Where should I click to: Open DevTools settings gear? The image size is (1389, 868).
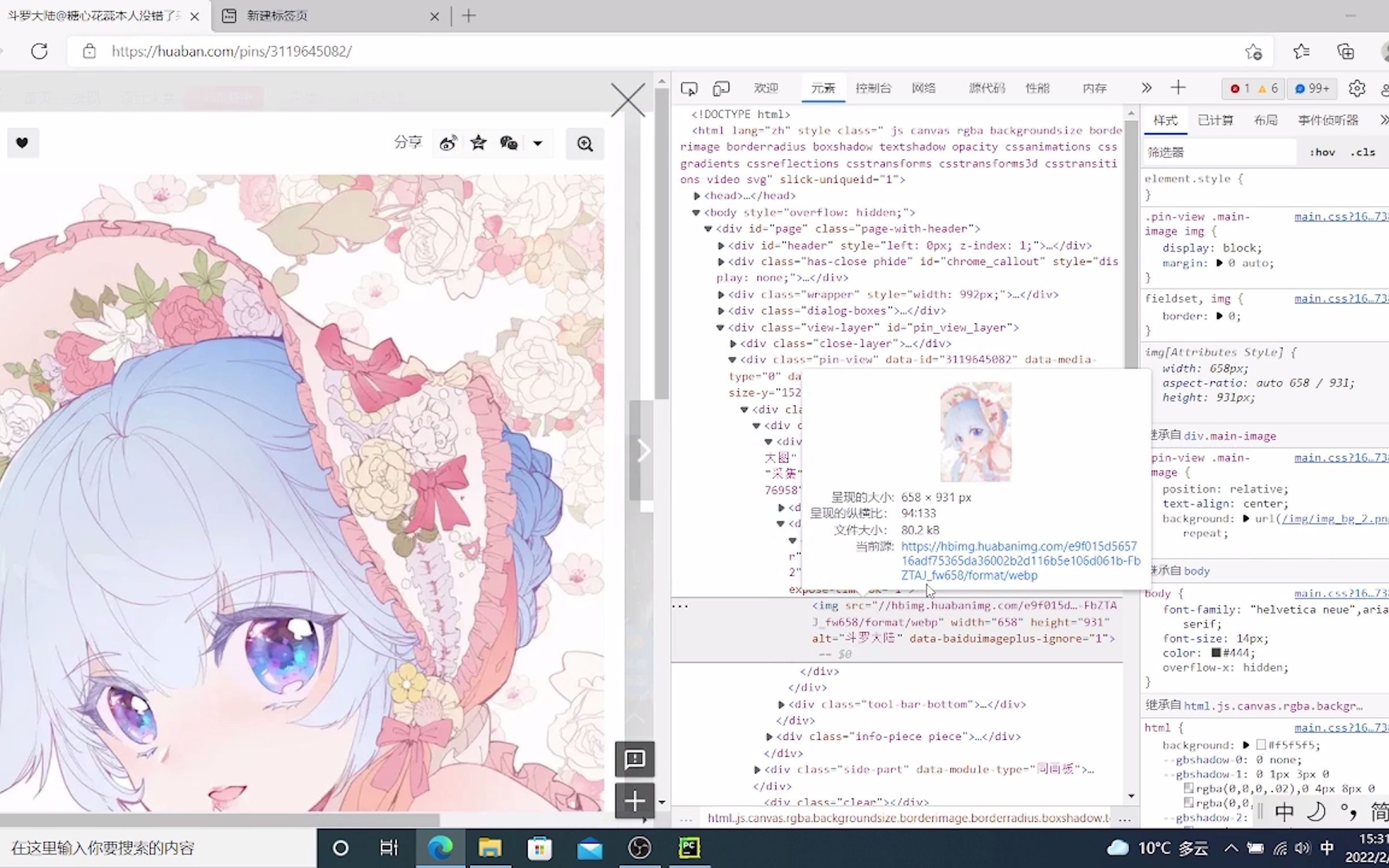pos(1357,89)
